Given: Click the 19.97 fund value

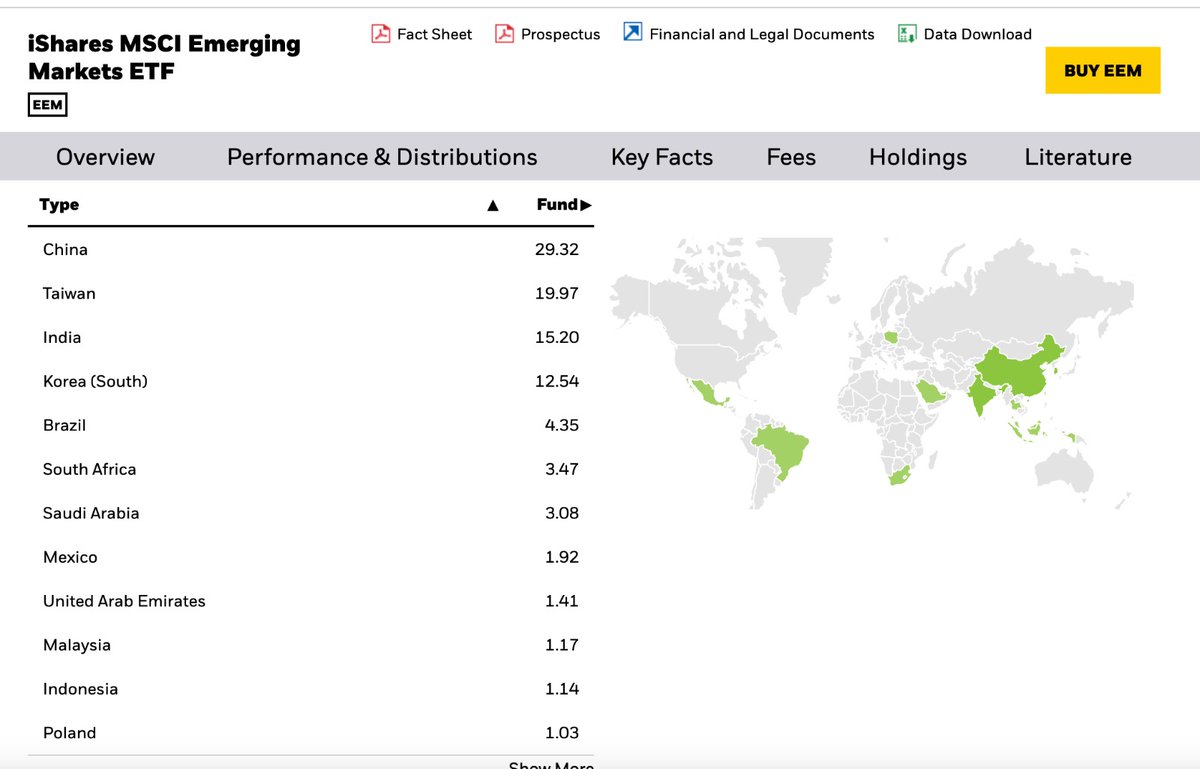Looking at the screenshot, I should coord(557,293).
